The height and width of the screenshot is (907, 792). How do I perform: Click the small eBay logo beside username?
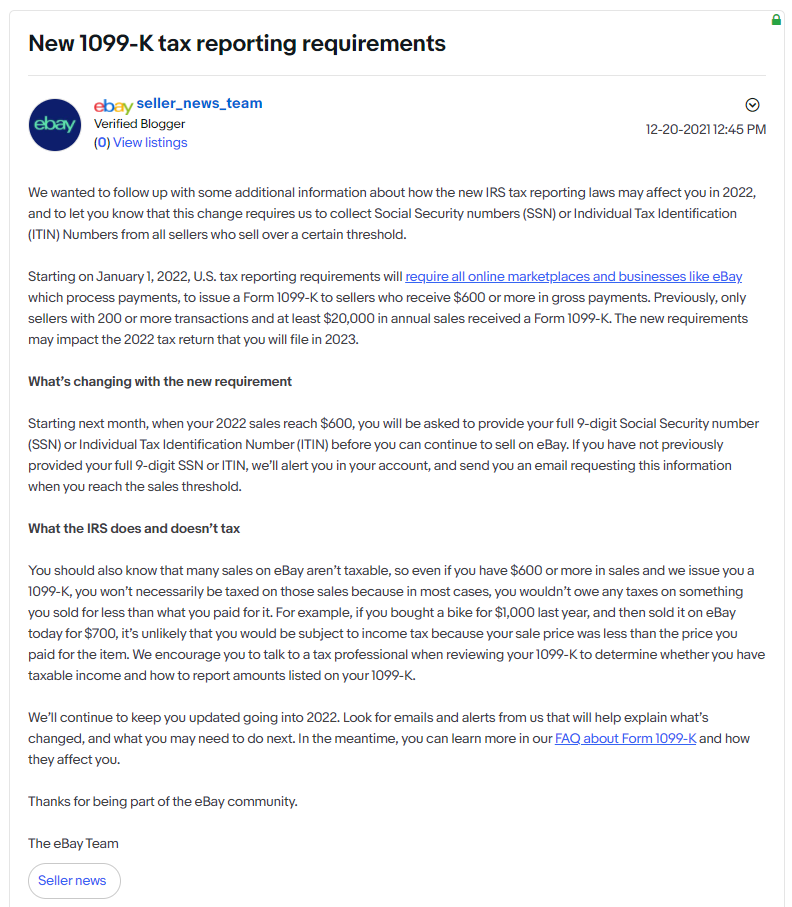click(113, 105)
